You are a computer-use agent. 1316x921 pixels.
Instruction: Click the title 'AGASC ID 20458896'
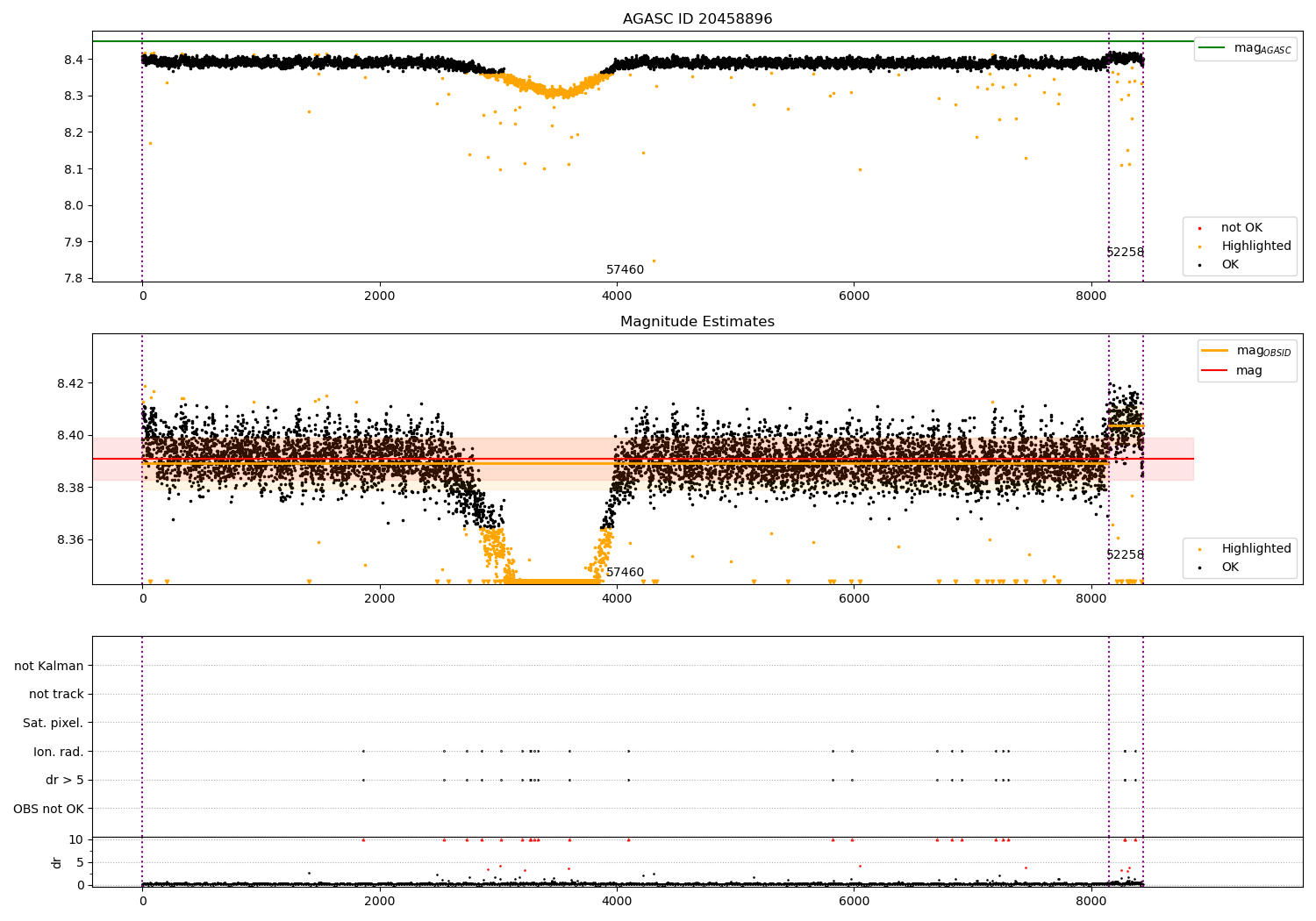pyautogui.click(x=697, y=19)
